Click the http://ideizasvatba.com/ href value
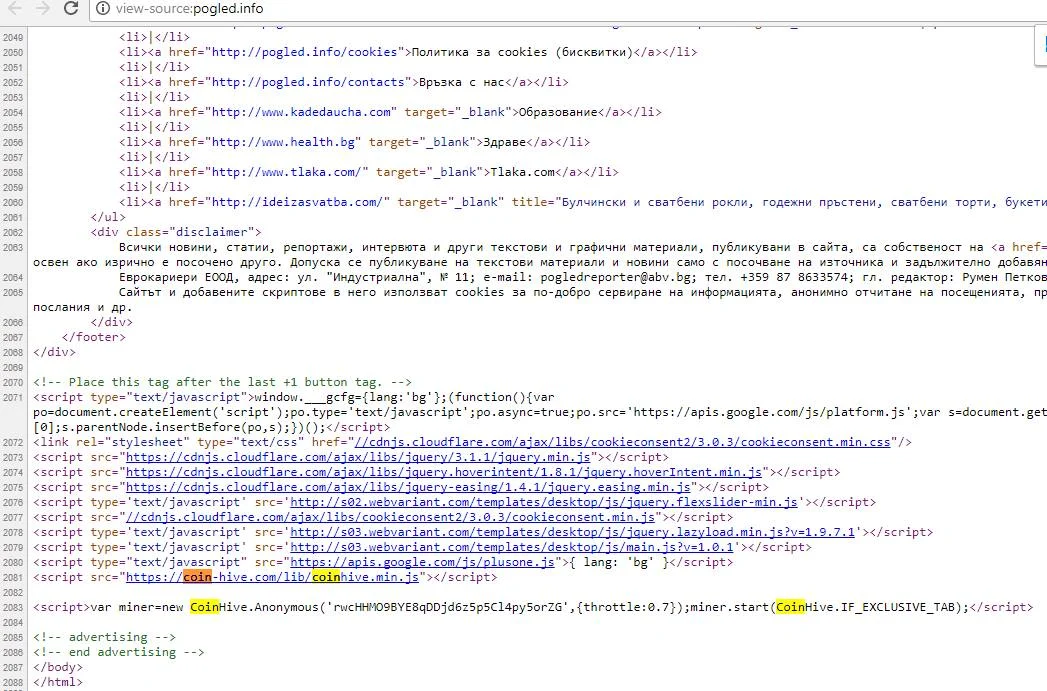 point(297,202)
